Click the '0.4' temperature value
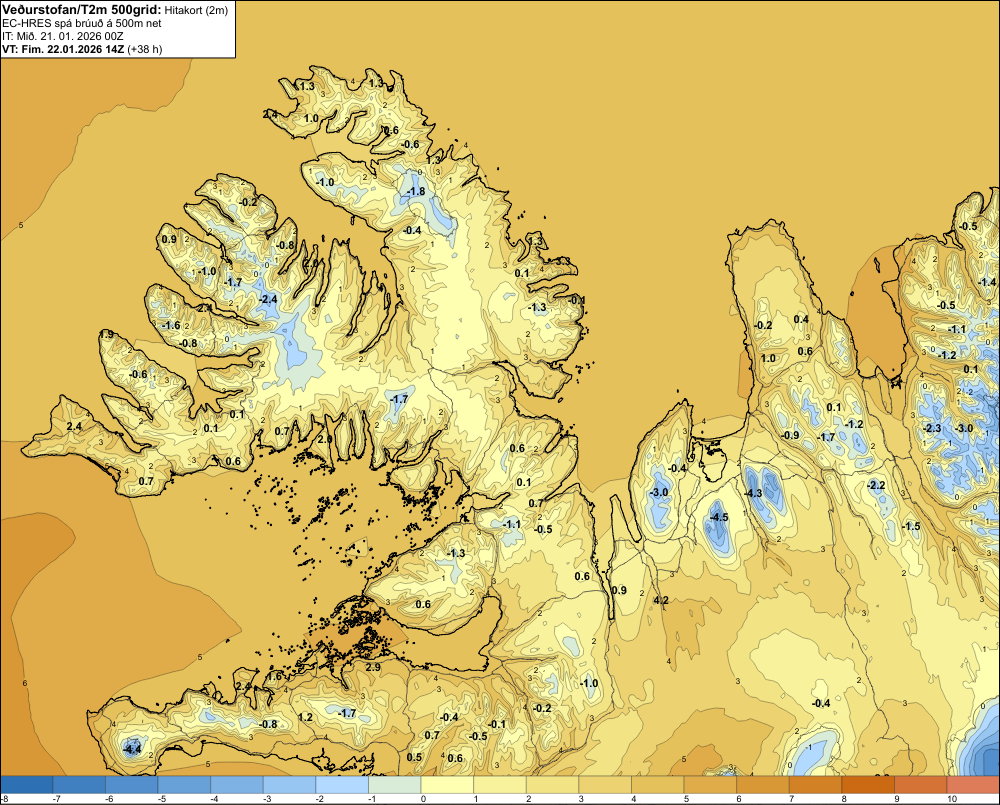The image size is (1000, 805). point(801,319)
